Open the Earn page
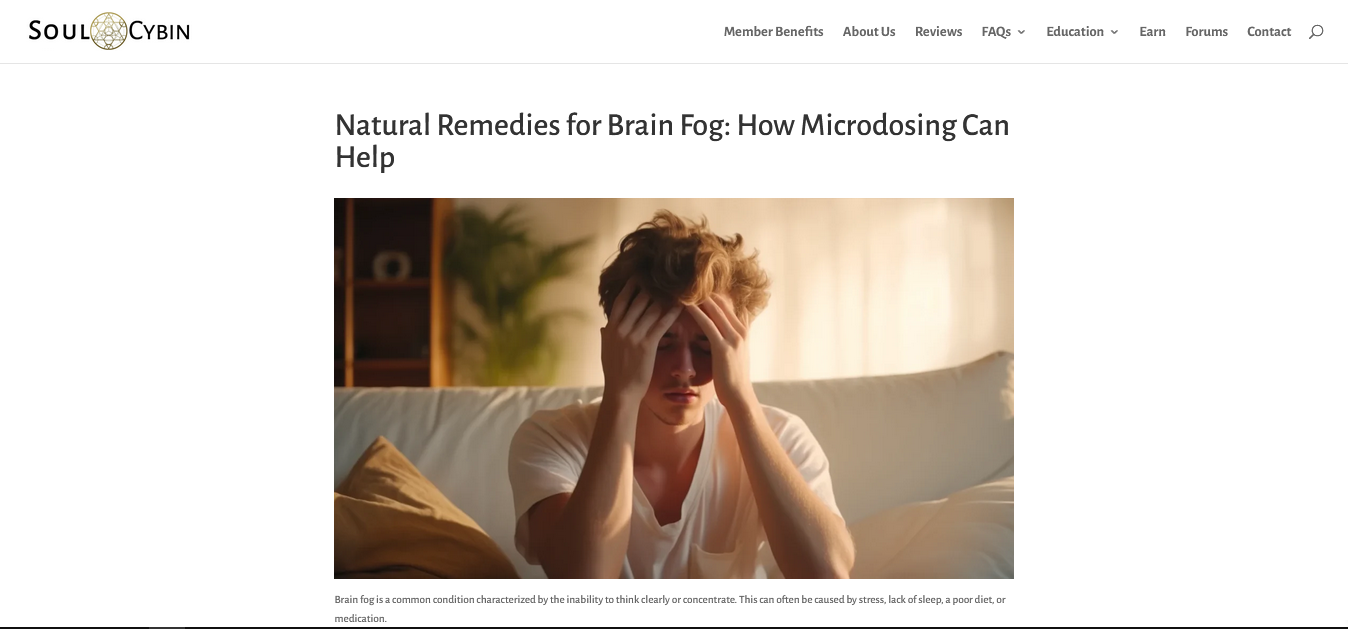 pos(1152,32)
